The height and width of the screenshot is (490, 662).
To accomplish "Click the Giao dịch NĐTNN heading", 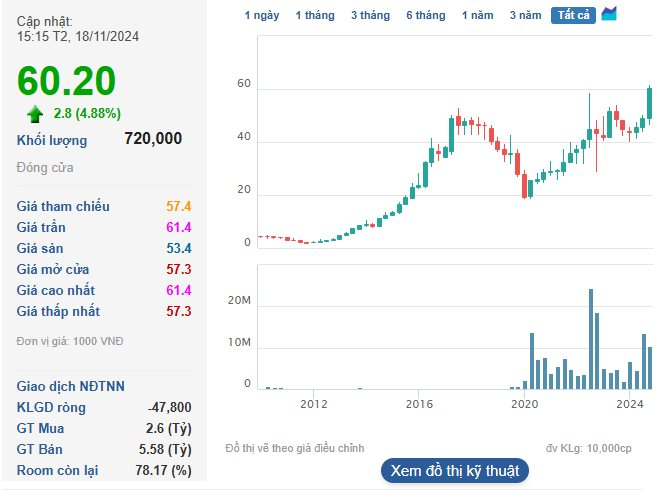I will coord(70,386).
